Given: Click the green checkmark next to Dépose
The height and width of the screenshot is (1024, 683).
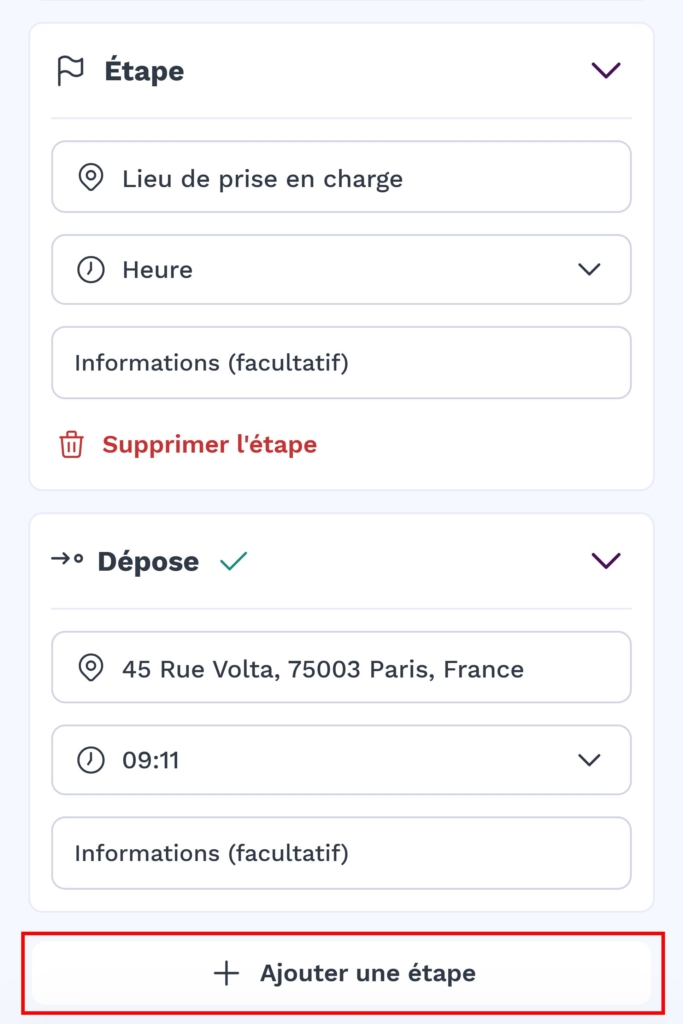Looking at the screenshot, I should (233, 561).
